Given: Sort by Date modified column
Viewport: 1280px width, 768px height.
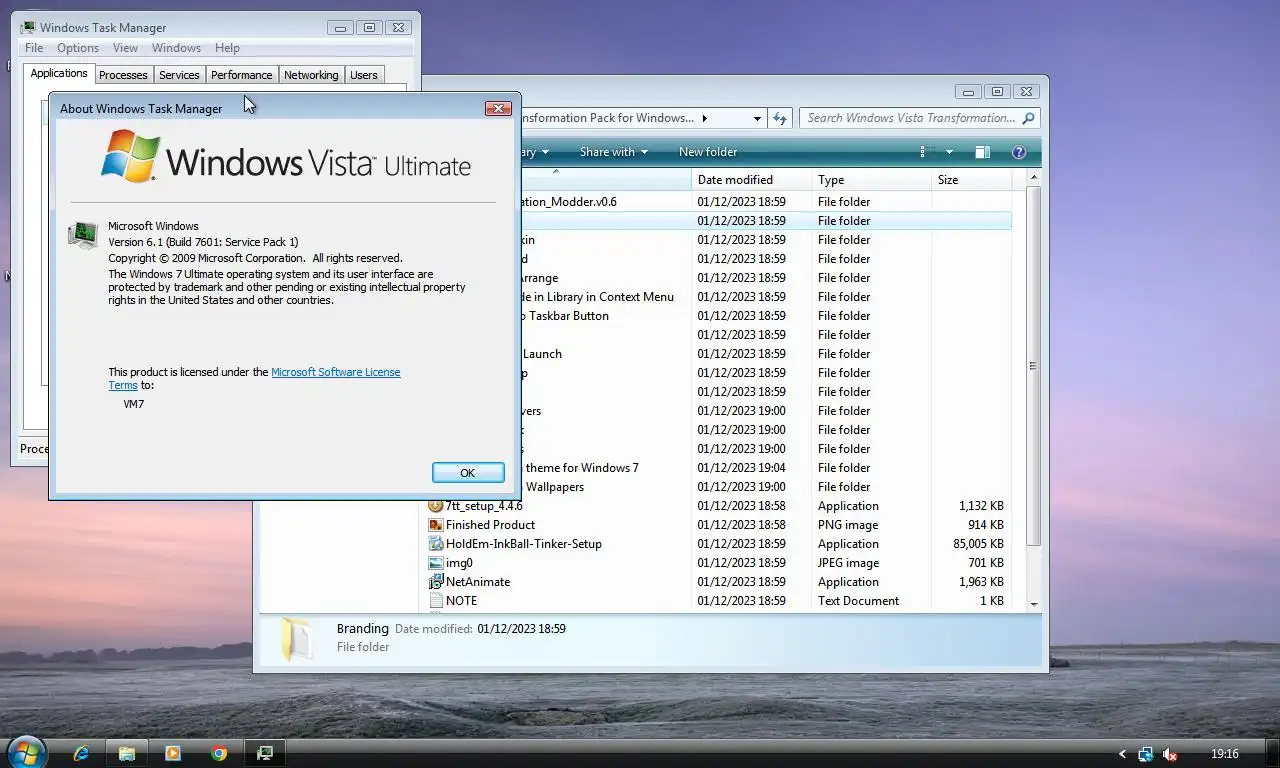Looking at the screenshot, I should [x=751, y=180].
